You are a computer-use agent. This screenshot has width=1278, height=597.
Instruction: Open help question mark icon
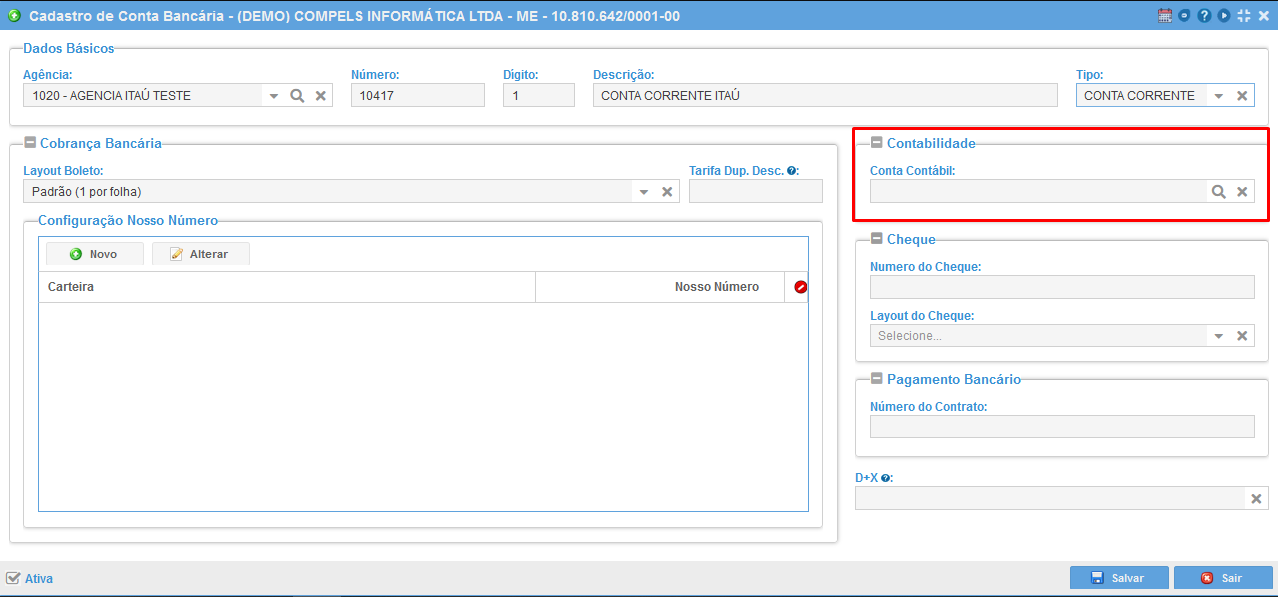click(x=1204, y=16)
